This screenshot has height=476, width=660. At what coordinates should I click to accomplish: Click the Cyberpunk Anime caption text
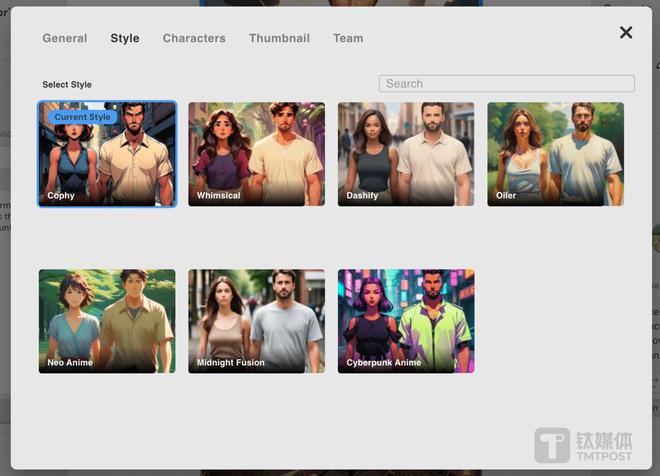pyautogui.click(x=384, y=362)
